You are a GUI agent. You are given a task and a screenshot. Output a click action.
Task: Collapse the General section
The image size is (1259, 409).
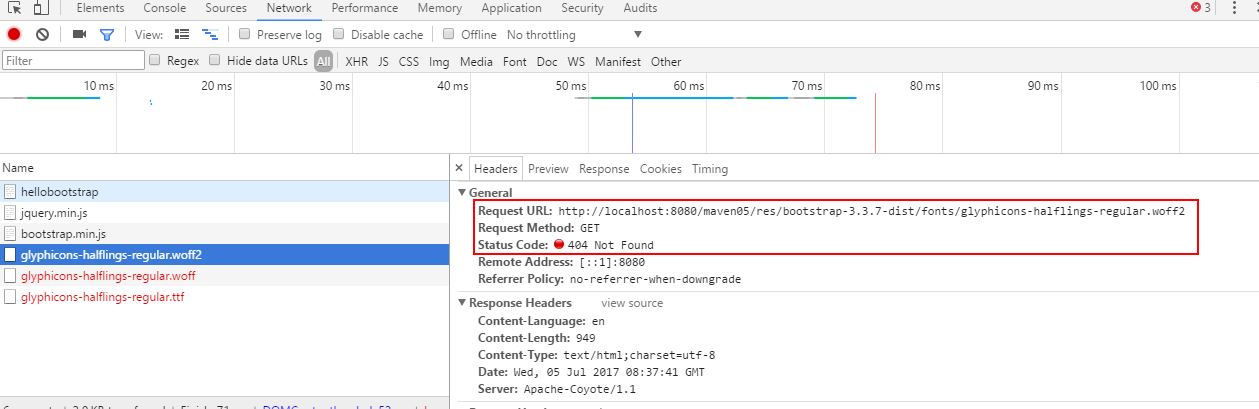462,193
